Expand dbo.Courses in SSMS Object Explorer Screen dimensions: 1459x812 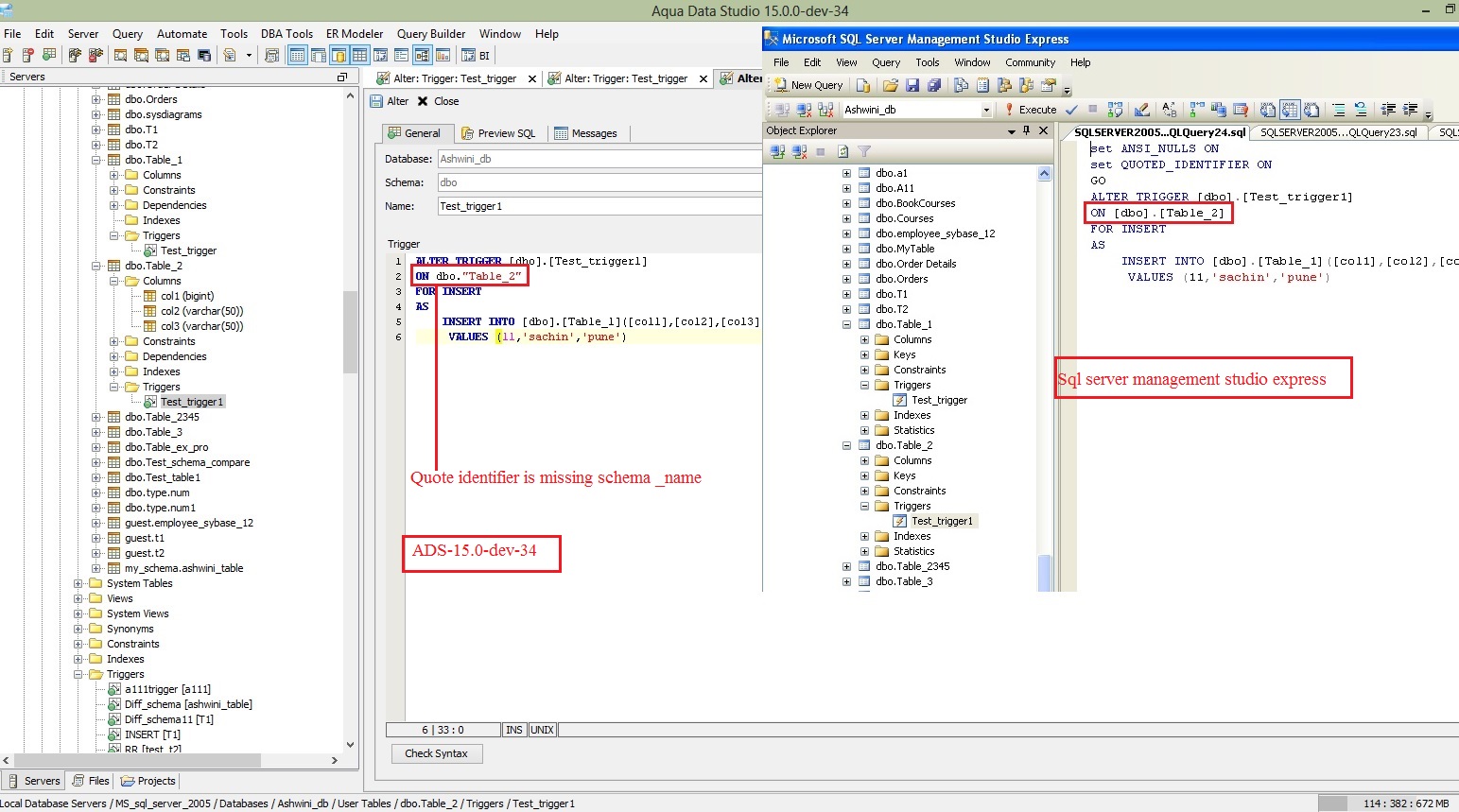click(846, 218)
